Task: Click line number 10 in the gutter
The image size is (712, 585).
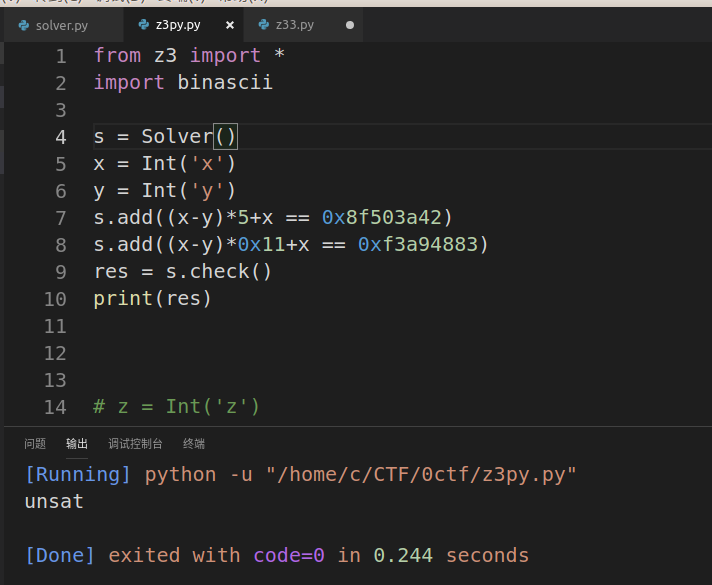Action: tap(55, 299)
